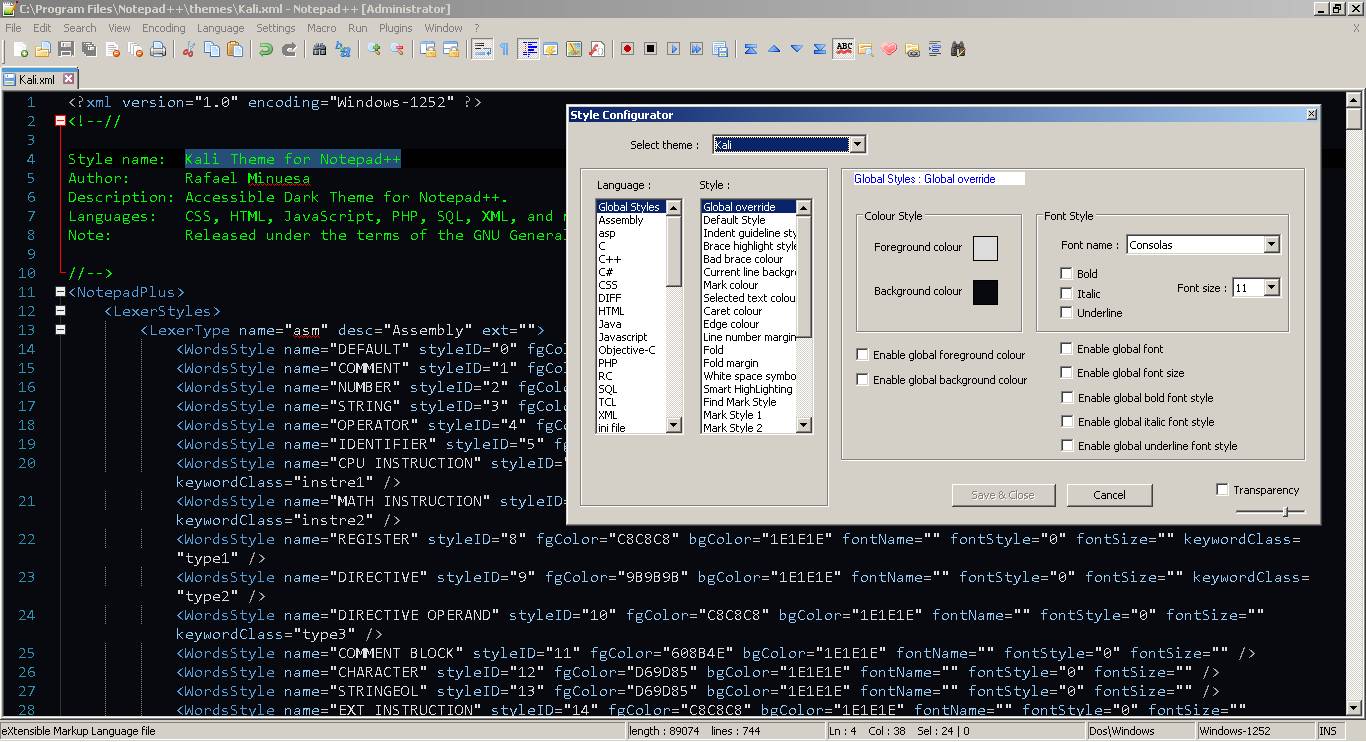Image resolution: width=1366 pixels, height=742 pixels.
Task: Click the New file toolbar icon
Action: point(20,49)
